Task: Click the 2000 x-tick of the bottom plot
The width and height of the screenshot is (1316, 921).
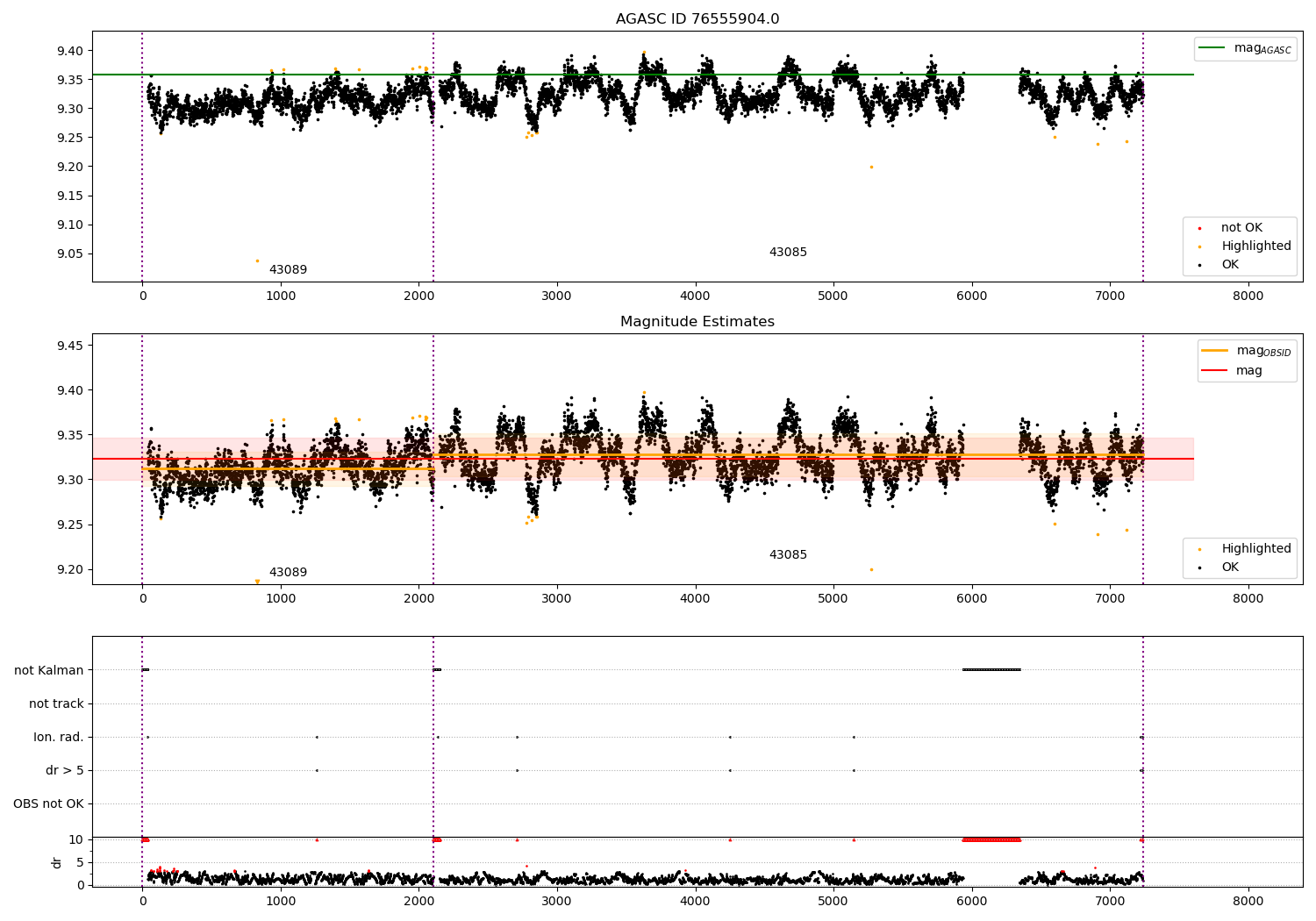Action: pos(419,901)
